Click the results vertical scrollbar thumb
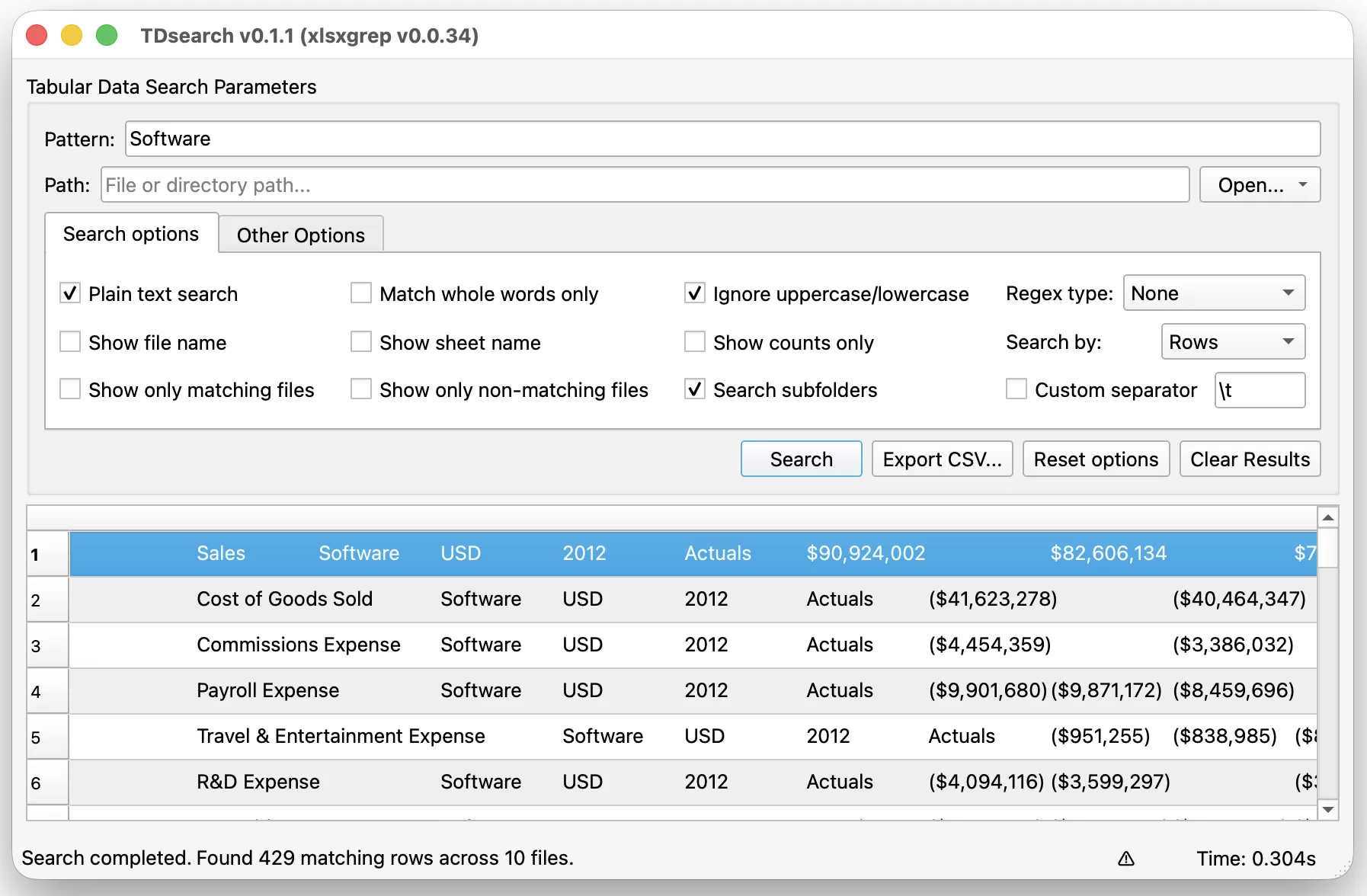 [x=1328, y=548]
